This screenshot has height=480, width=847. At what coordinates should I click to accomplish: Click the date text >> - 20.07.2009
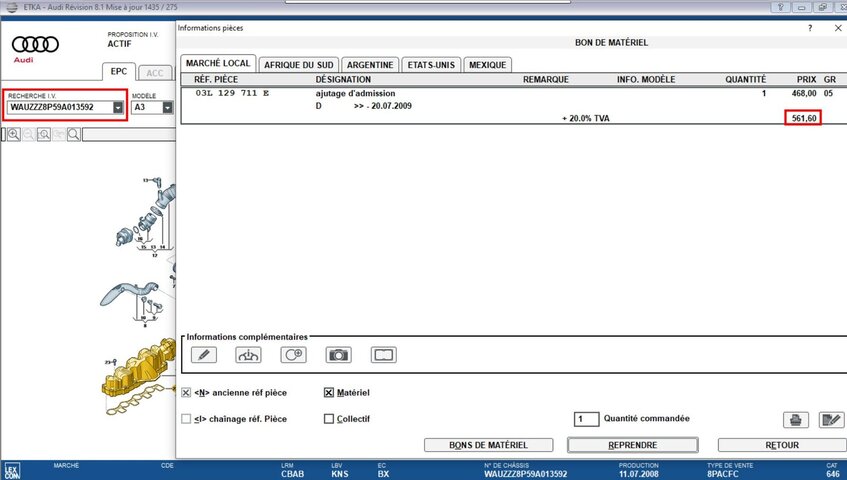click(382, 106)
